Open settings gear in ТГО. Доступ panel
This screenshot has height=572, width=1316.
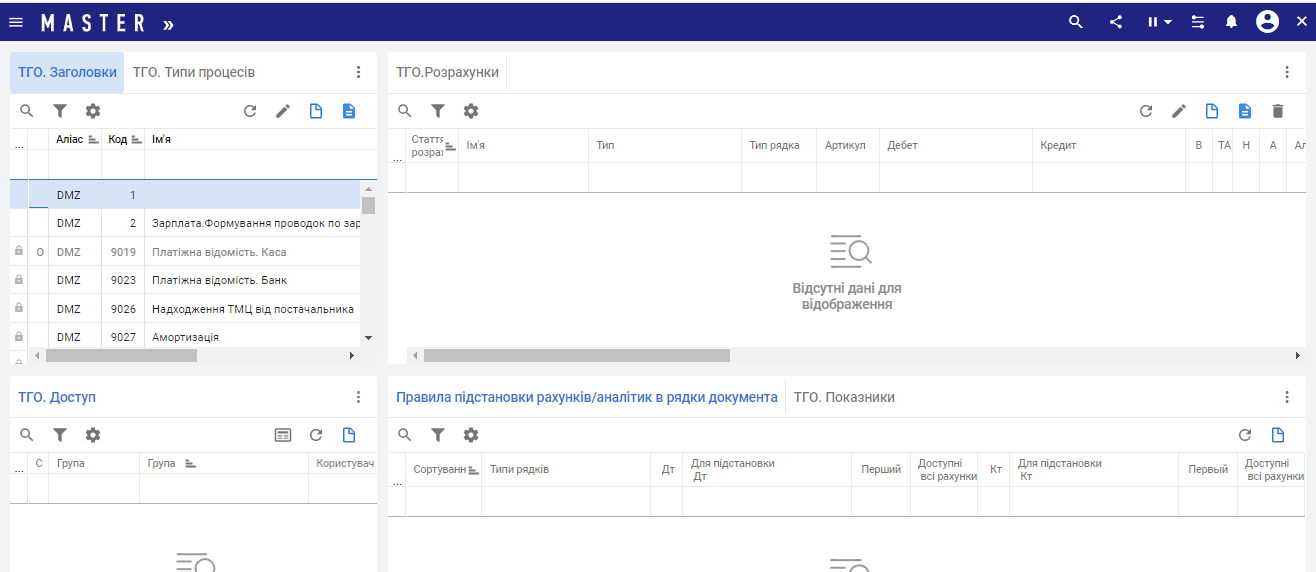[93, 435]
